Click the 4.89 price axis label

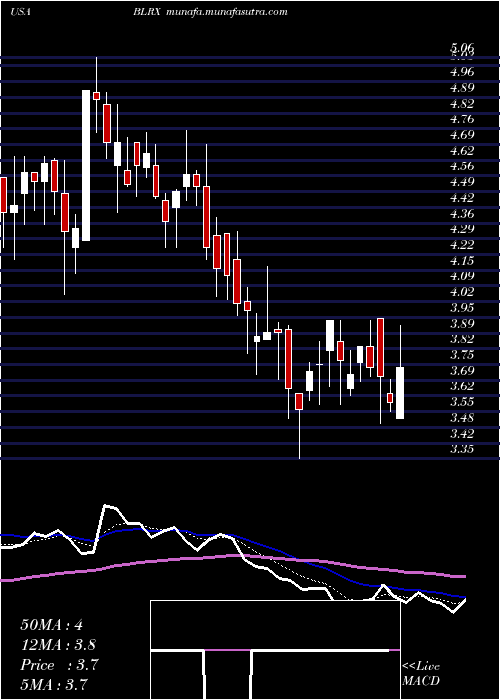[462, 88]
